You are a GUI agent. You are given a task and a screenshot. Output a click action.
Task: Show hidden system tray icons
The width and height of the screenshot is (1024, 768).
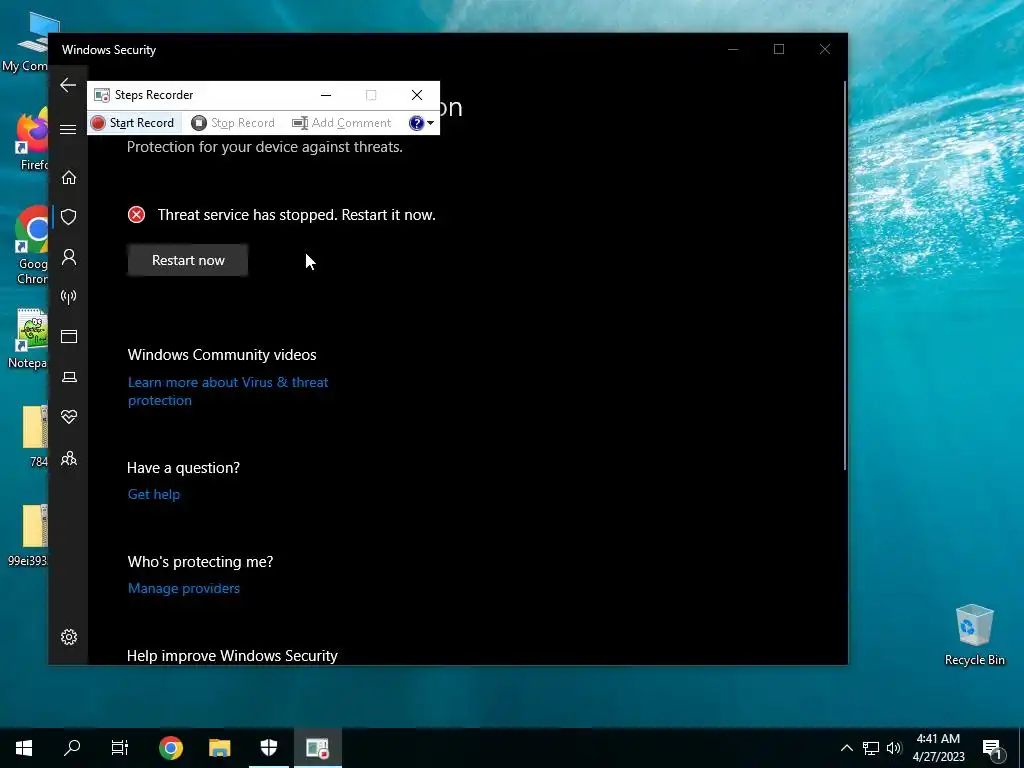[846, 748]
